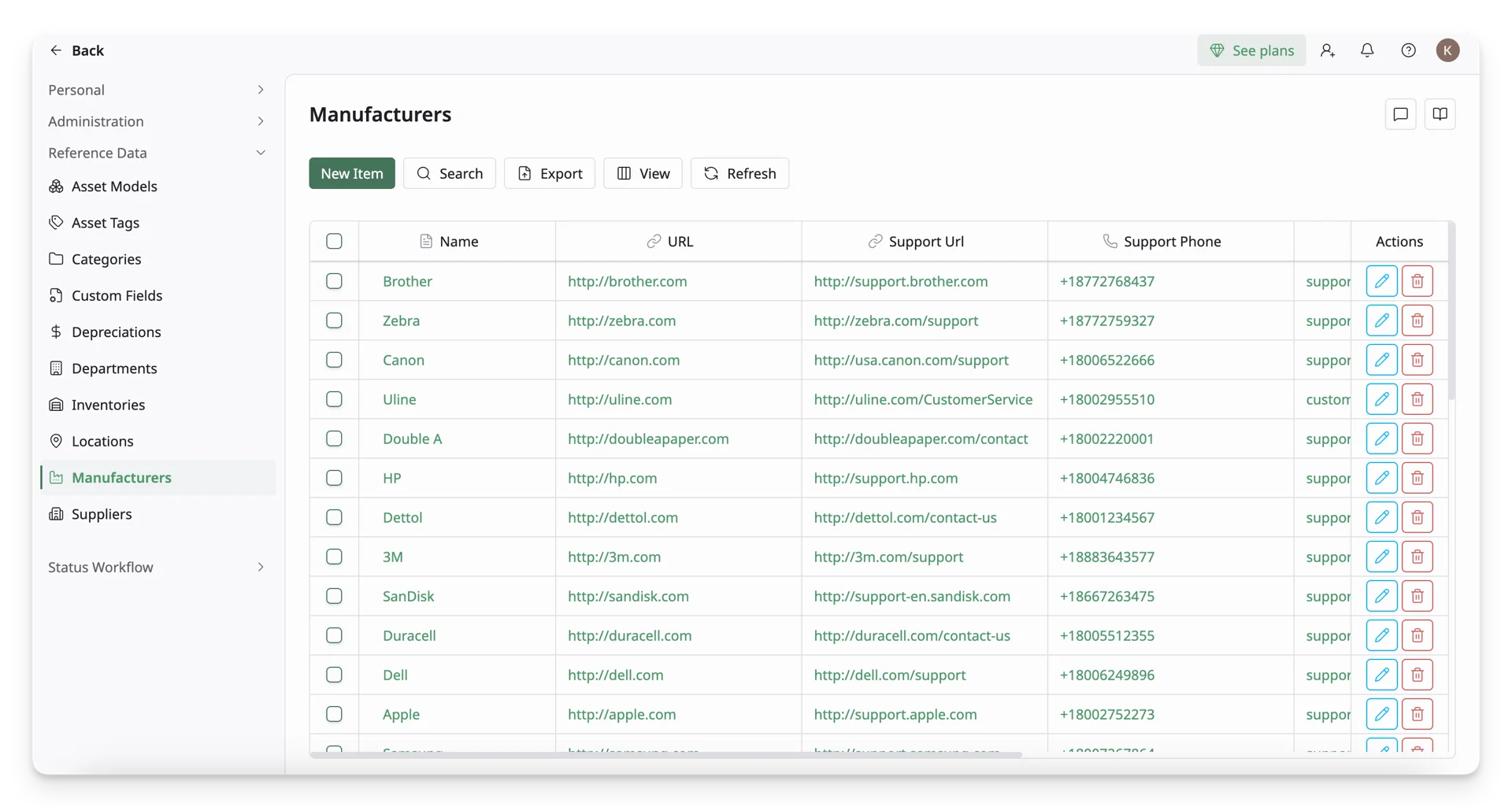
Task: Expand the Status Workflow section
Action: point(157,567)
